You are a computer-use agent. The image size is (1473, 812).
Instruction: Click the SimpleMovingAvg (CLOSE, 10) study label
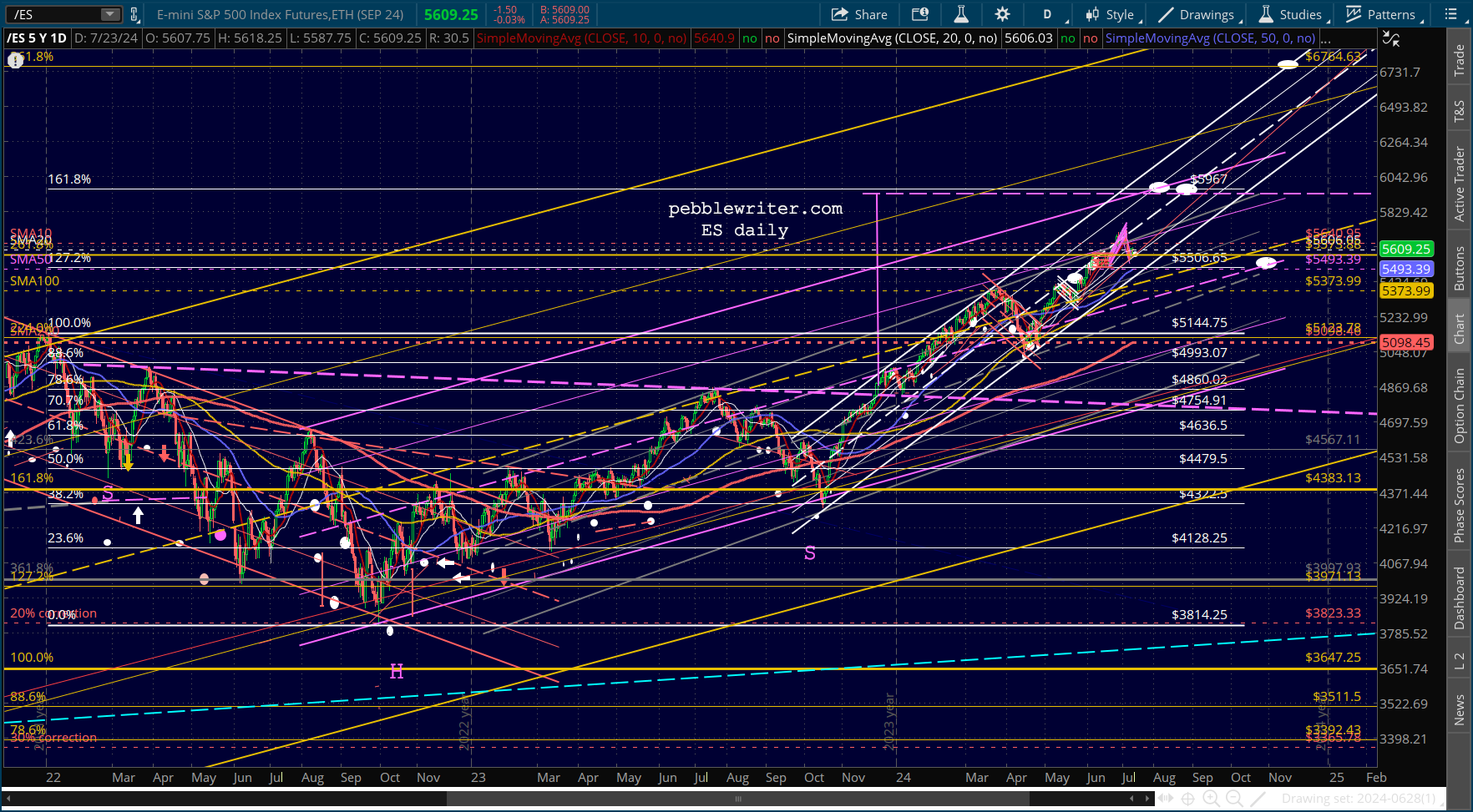pyautogui.click(x=582, y=38)
